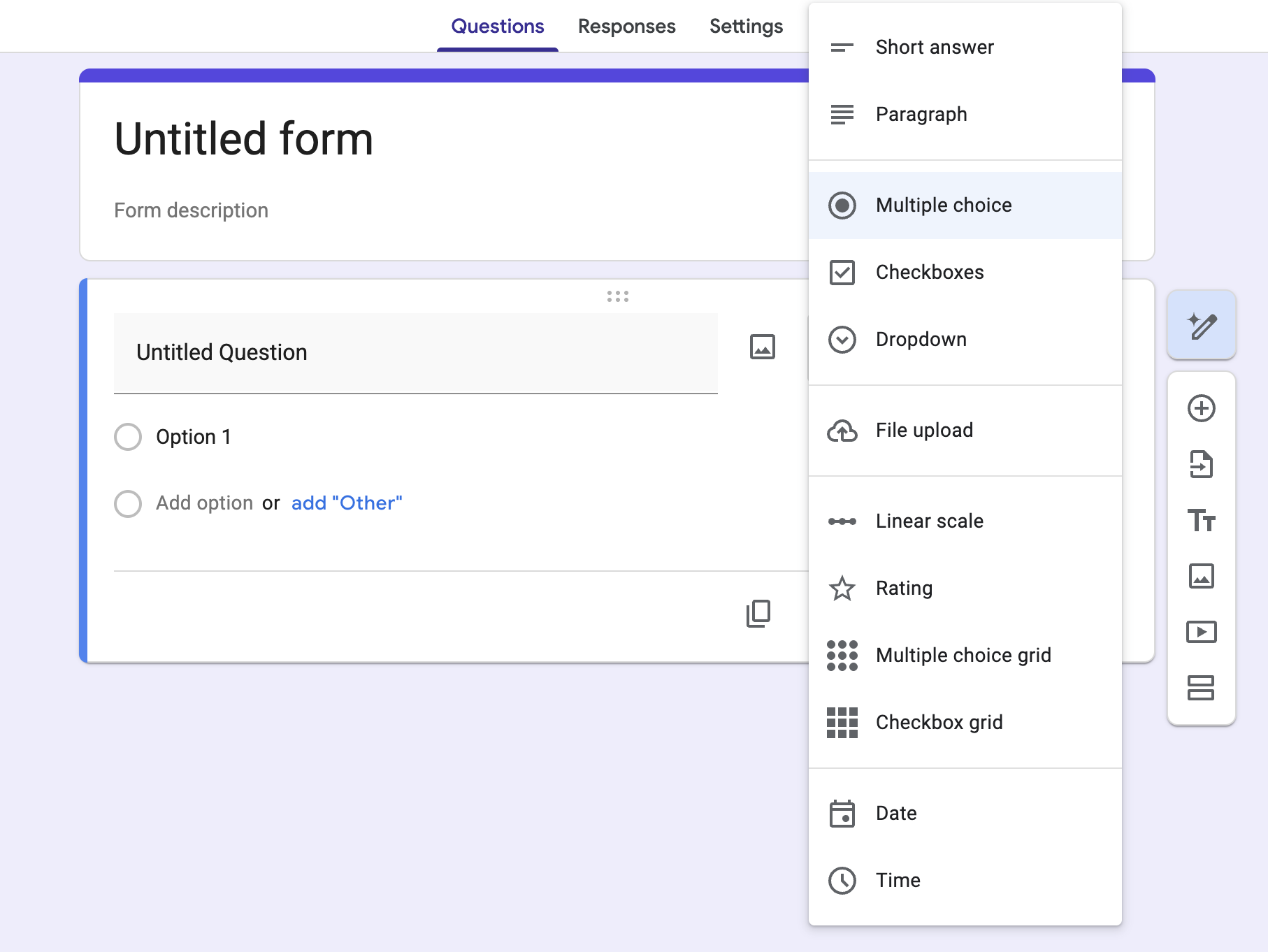Click the Add option radio circle
1268x952 pixels.
pos(128,503)
